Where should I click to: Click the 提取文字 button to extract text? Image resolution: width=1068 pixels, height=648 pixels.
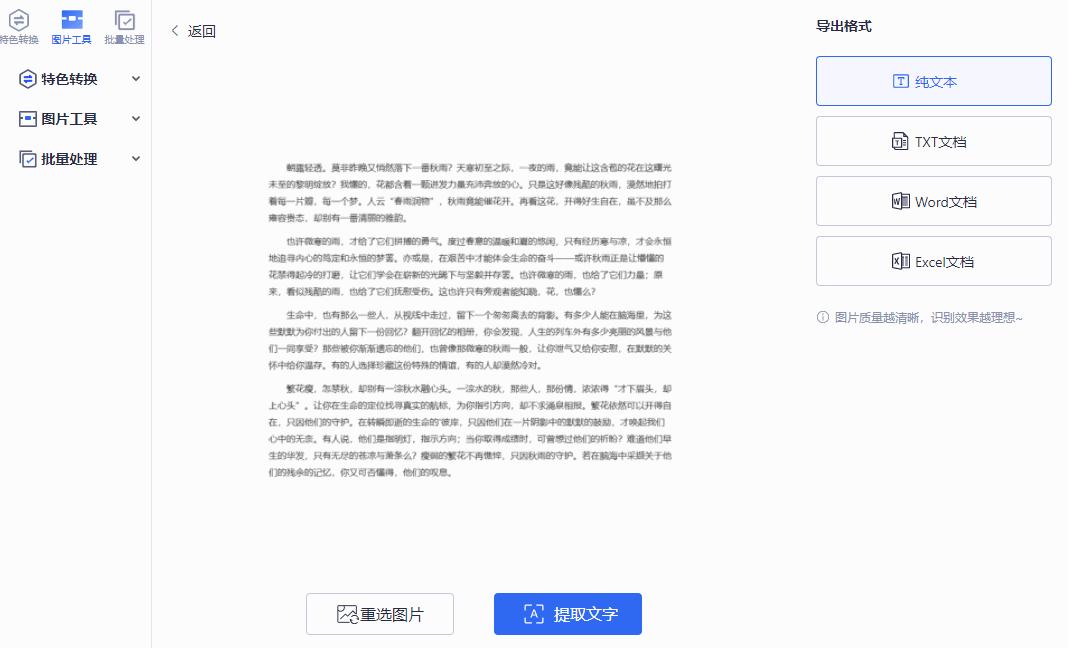click(568, 614)
